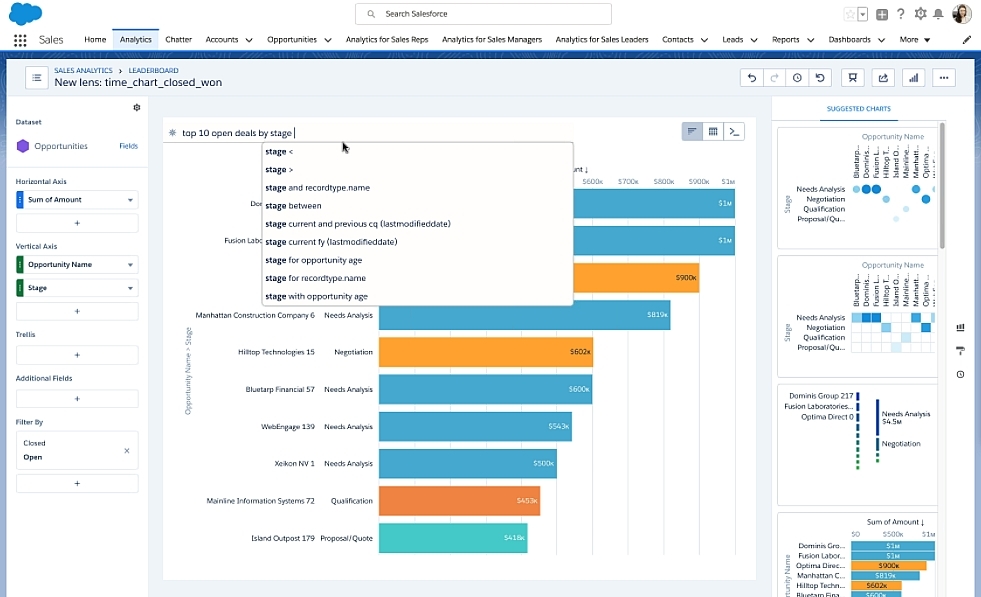Open the notifications bell

(x=938, y=14)
